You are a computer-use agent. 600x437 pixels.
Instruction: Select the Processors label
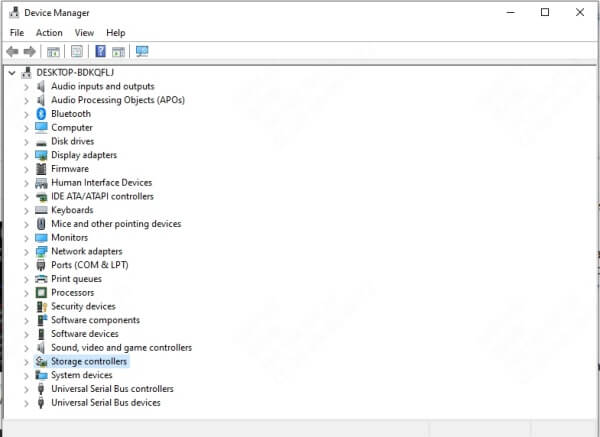coord(73,293)
